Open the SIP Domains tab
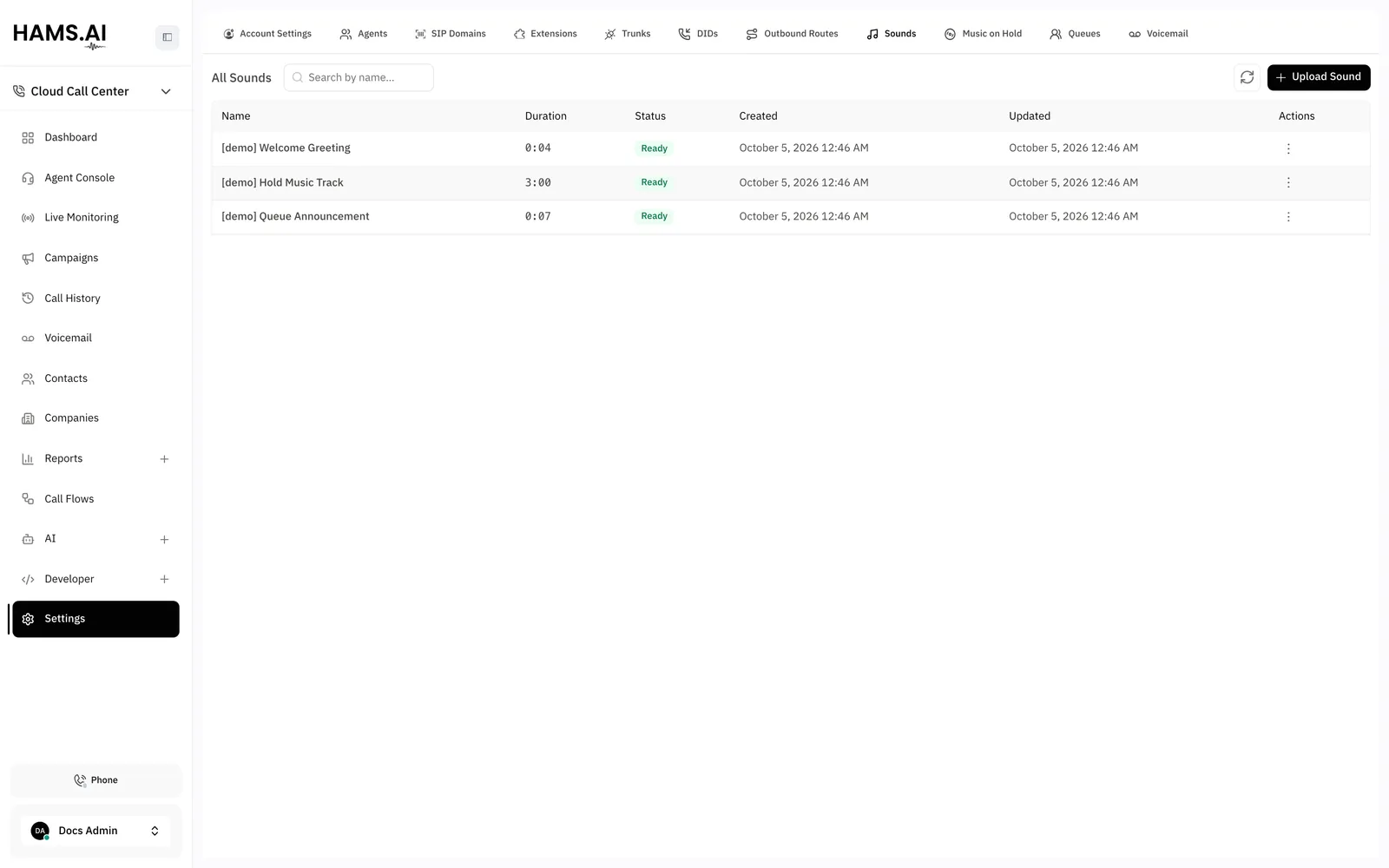 point(450,34)
